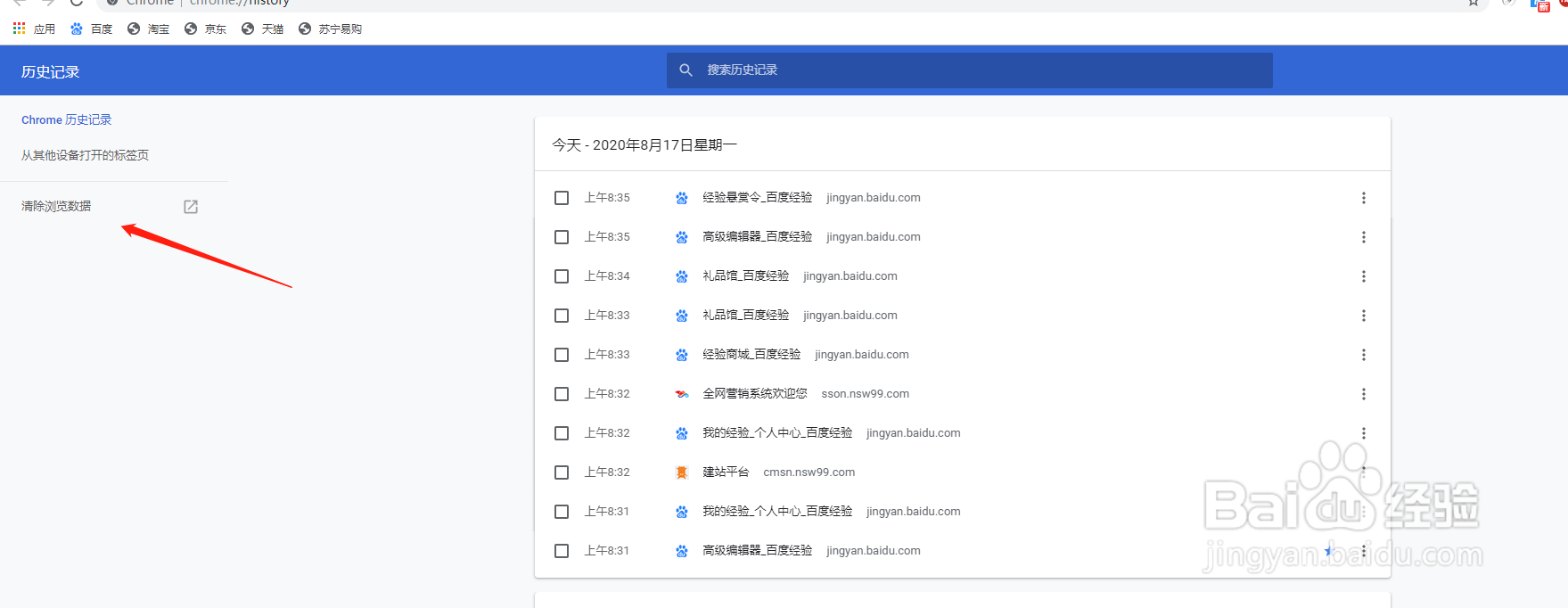Tick the checkbox for 8:31 高级编辑器 entry
This screenshot has width=1568, height=608.
pyautogui.click(x=562, y=551)
